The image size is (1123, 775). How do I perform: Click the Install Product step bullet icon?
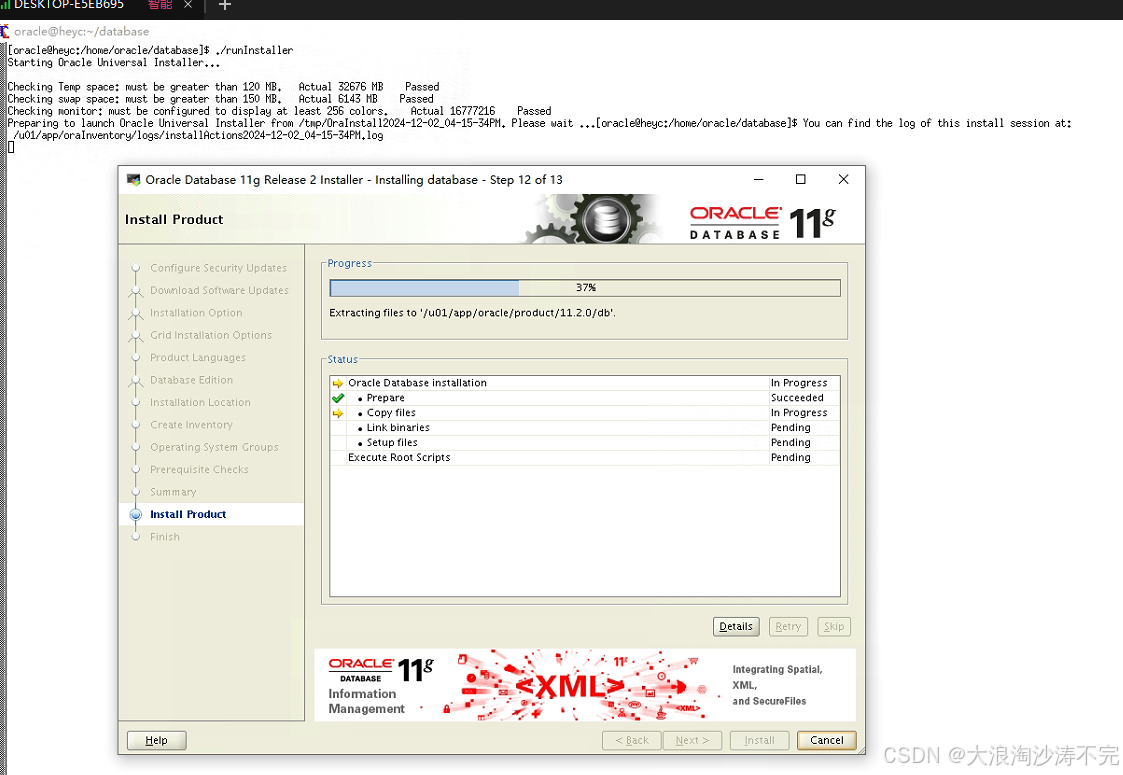(135, 514)
